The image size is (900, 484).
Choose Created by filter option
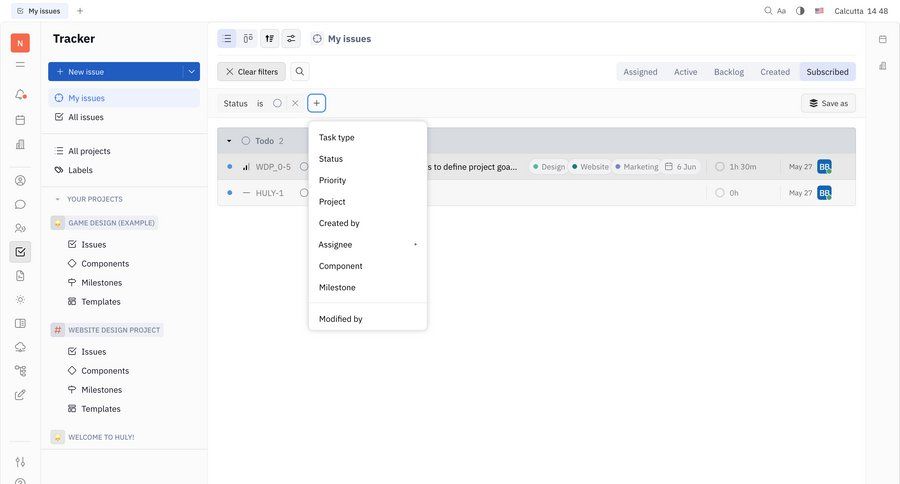367,223
